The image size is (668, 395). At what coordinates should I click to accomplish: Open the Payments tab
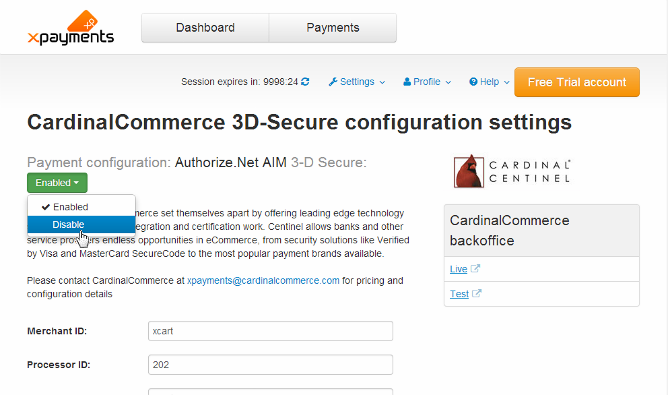pyautogui.click(x=333, y=28)
